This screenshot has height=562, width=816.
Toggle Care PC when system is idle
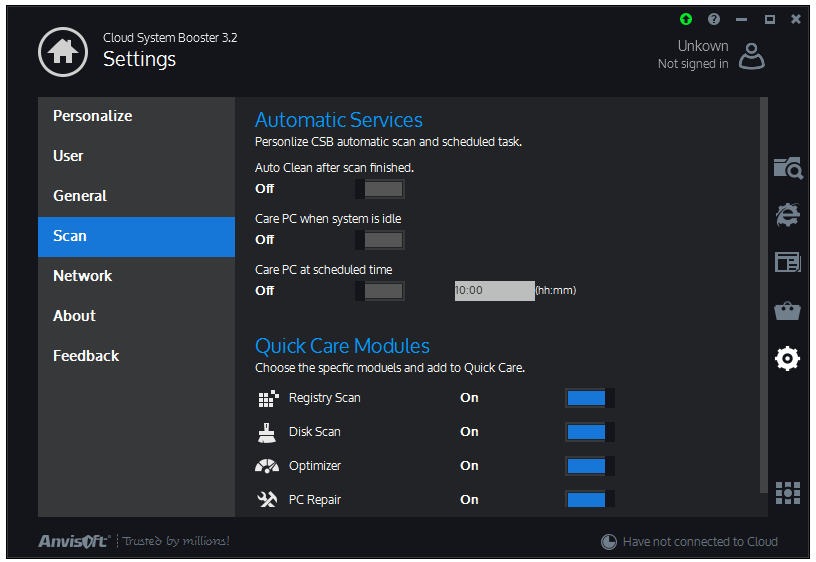[x=380, y=240]
